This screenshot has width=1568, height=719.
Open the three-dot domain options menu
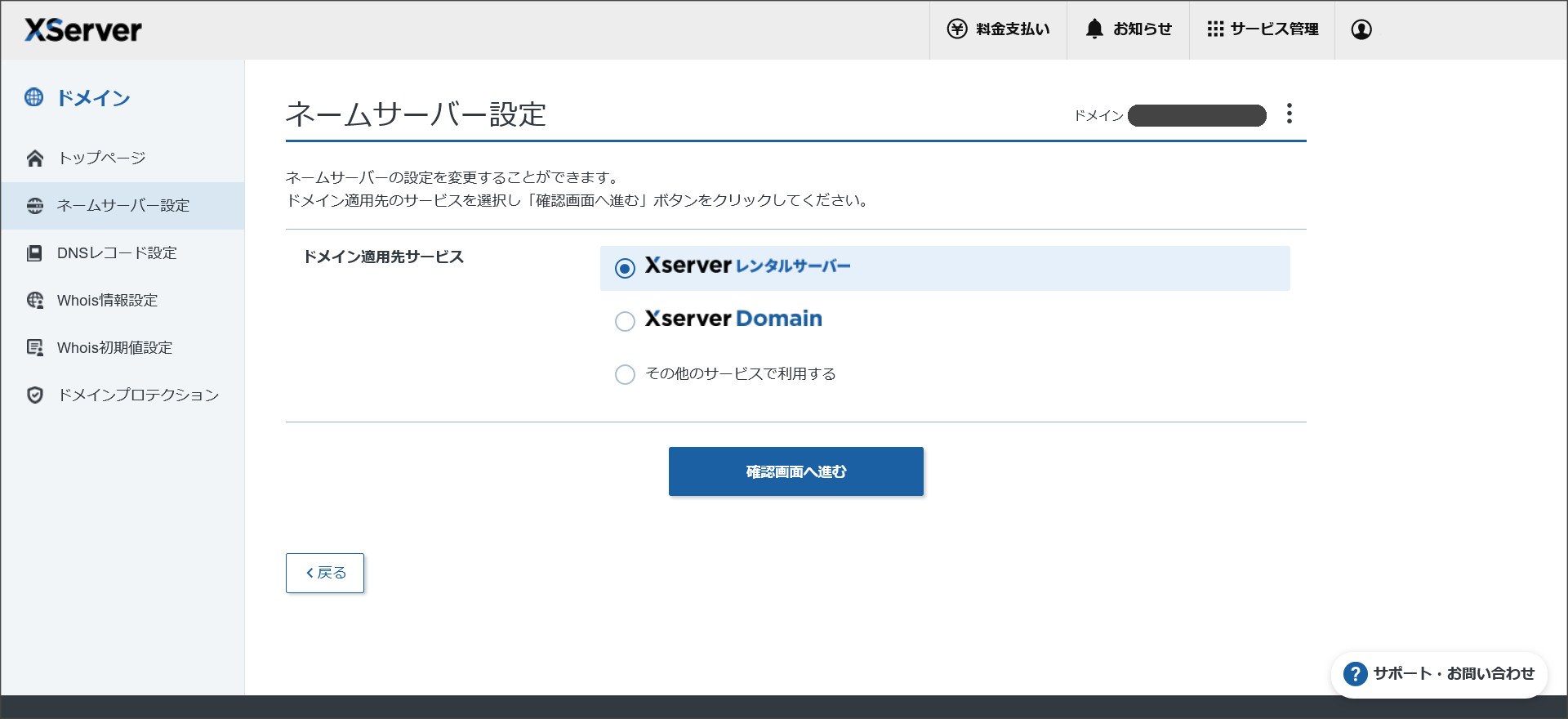click(x=1290, y=114)
